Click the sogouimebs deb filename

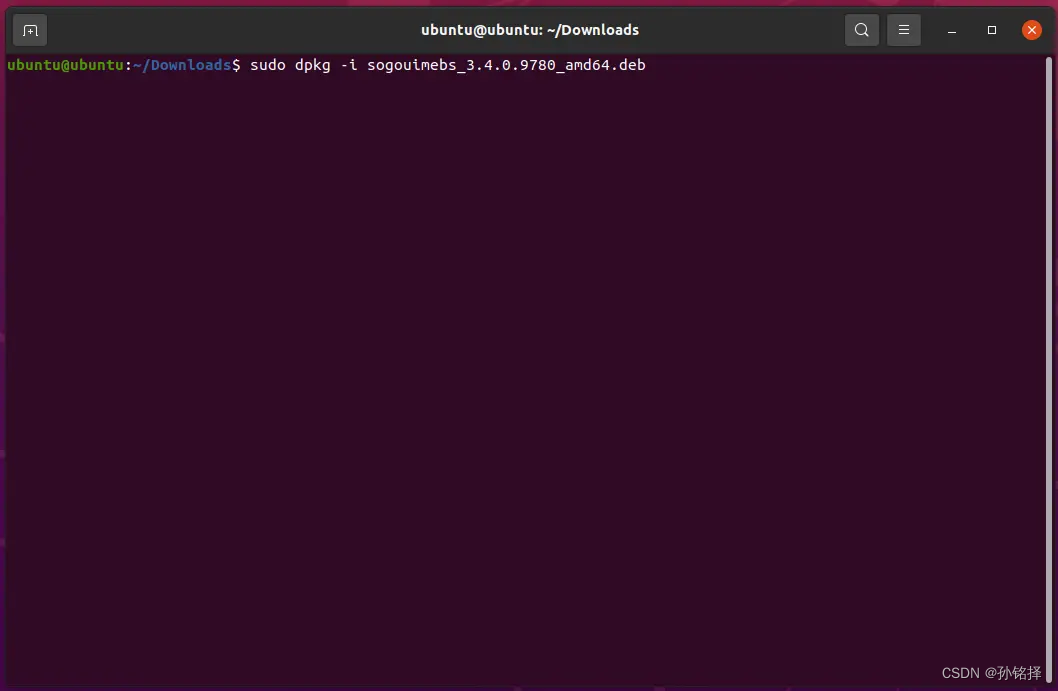505,65
